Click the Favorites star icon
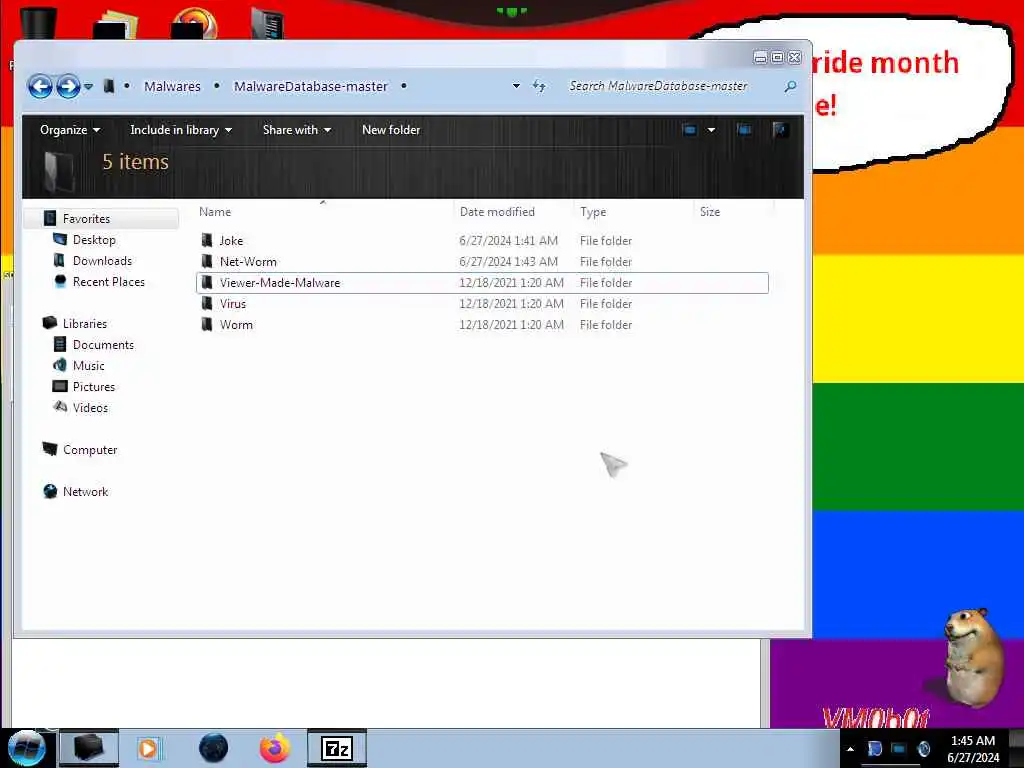Screen dimensions: 1024x768 pyautogui.click(x=50, y=218)
